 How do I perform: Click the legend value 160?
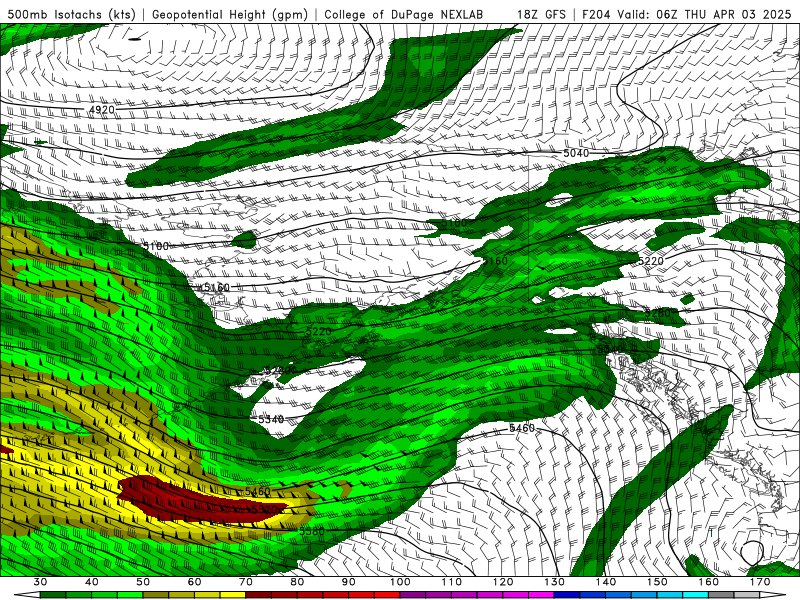[709, 582]
